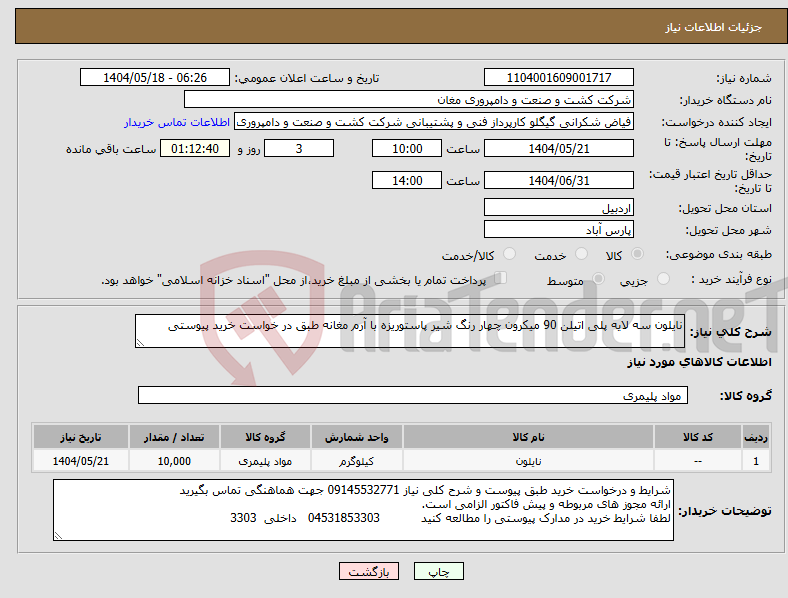Click the شرح کلی نیاز description textarea
788x598 pixels.
[x=410, y=331]
